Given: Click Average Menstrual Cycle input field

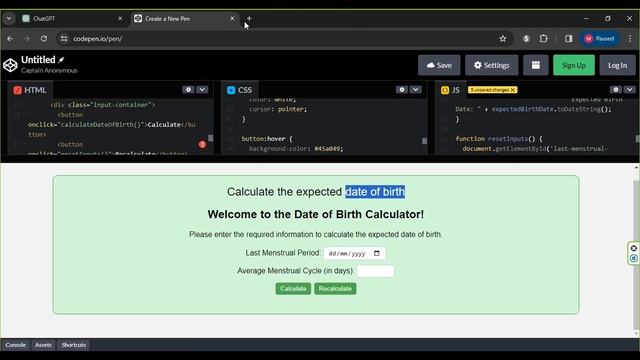Looking at the screenshot, I should pos(376,271).
